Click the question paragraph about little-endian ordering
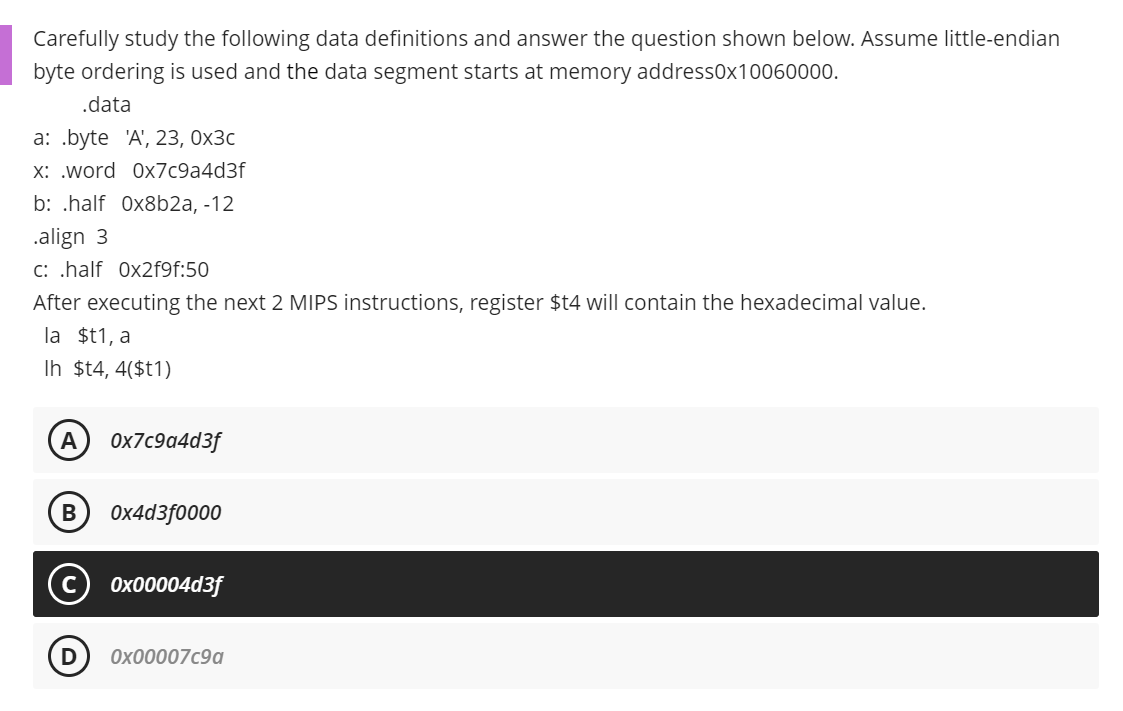1123x711 pixels. pos(546,53)
